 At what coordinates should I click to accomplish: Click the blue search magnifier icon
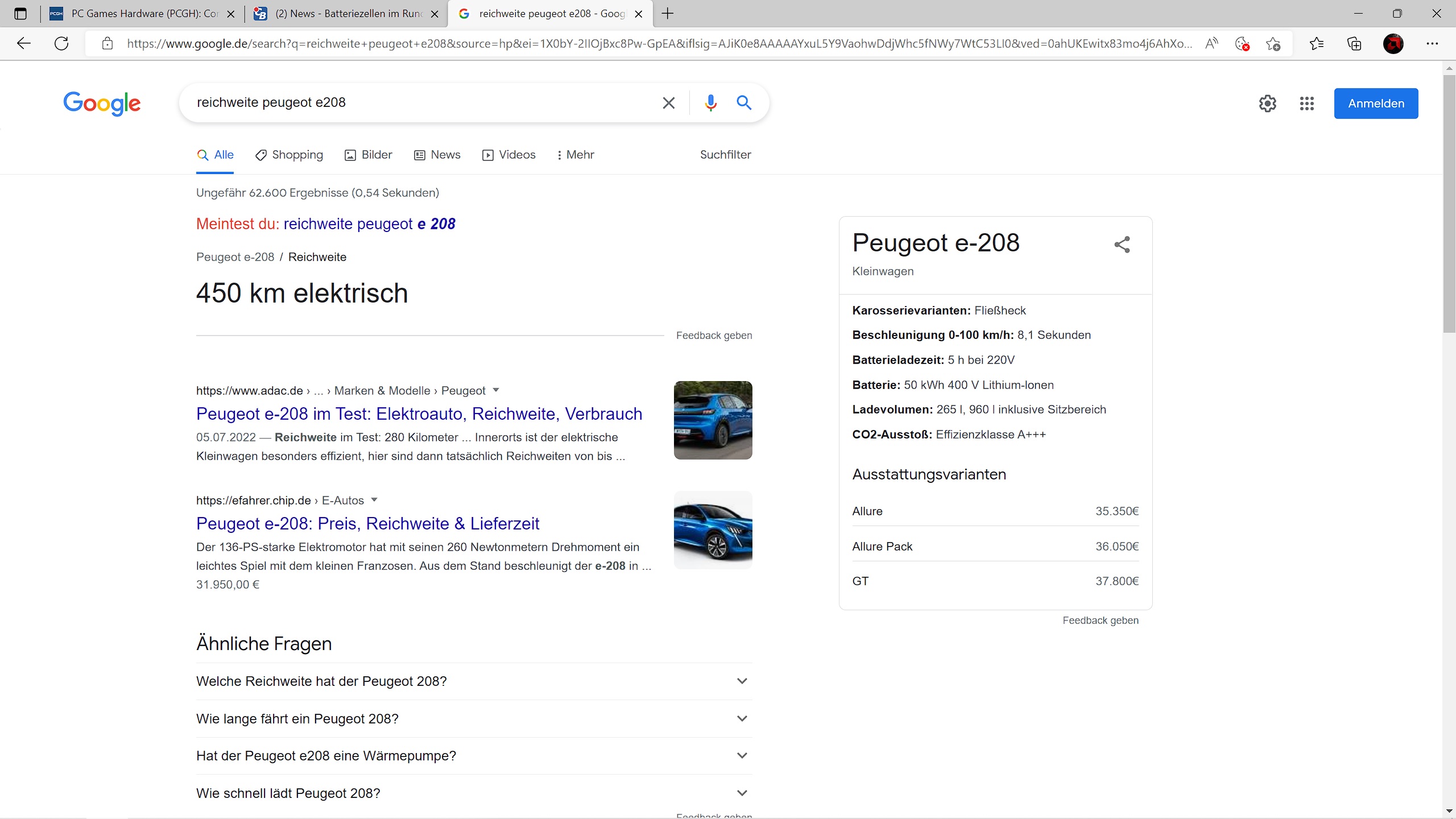[x=744, y=103]
